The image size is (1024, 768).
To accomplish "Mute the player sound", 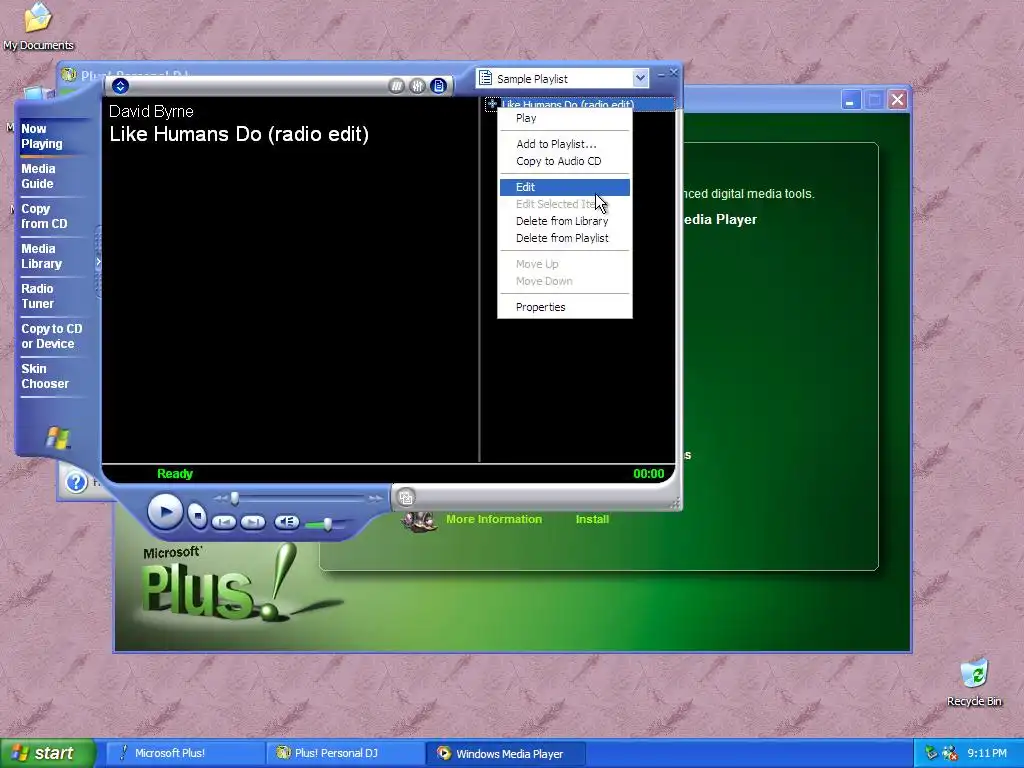I will (286, 522).
